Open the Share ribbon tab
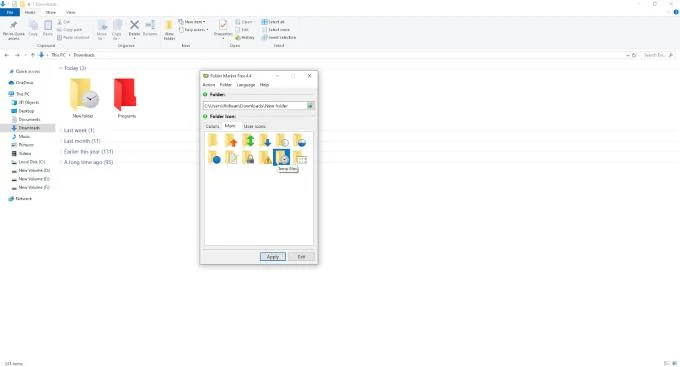 tap(50, 12)
